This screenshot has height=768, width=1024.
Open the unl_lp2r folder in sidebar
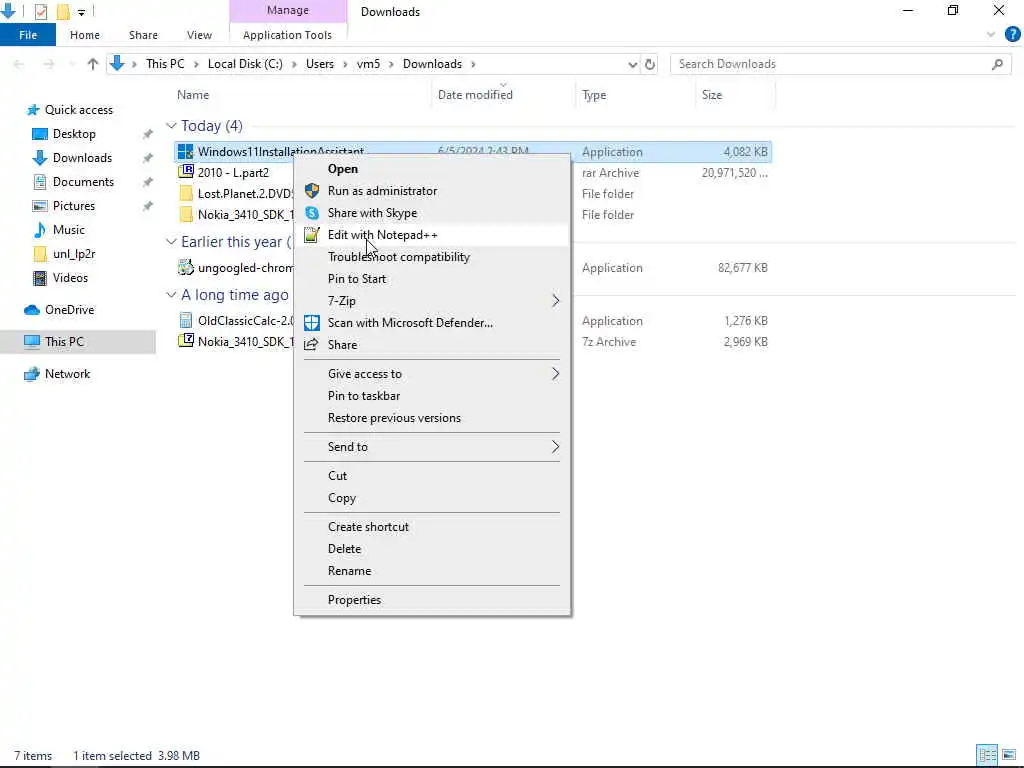[74, 254]
